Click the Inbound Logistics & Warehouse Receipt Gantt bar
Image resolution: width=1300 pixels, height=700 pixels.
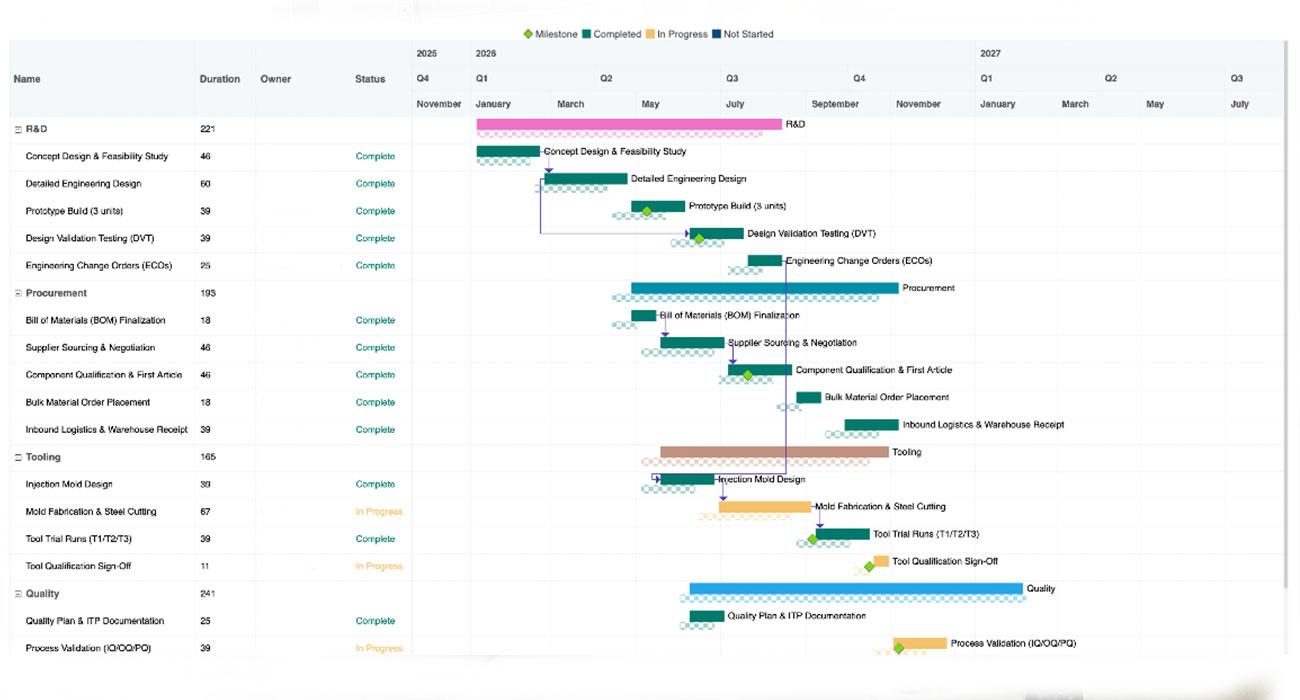pyautogui.click(x=871, y=425)
